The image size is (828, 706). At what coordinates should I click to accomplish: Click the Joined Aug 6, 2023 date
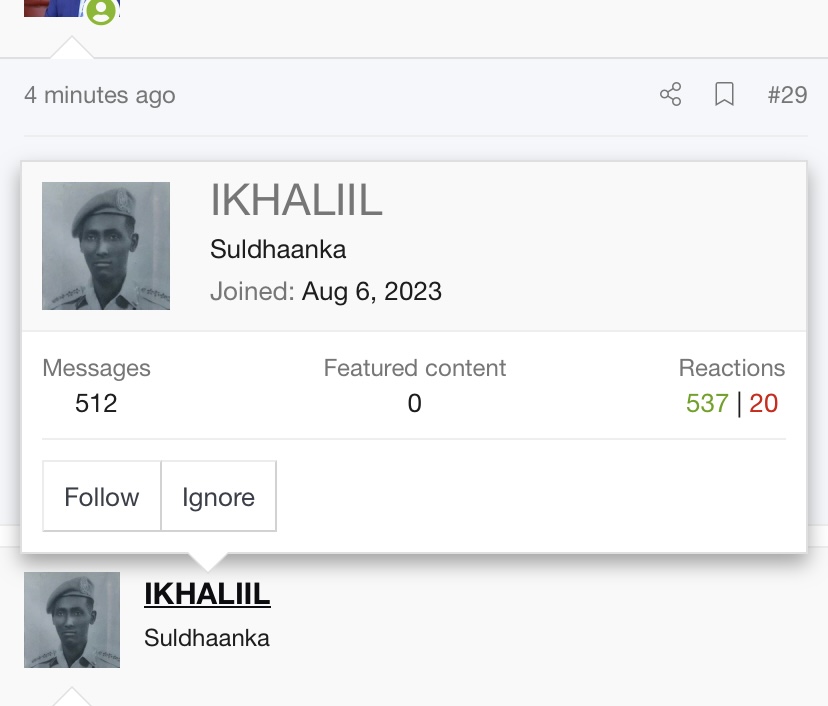click(372, 291)
